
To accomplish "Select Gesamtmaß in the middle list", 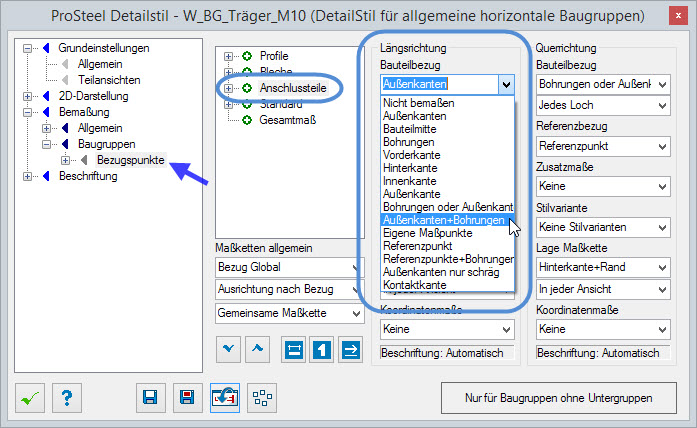I will pyautogui.click(x=288, y=120).
